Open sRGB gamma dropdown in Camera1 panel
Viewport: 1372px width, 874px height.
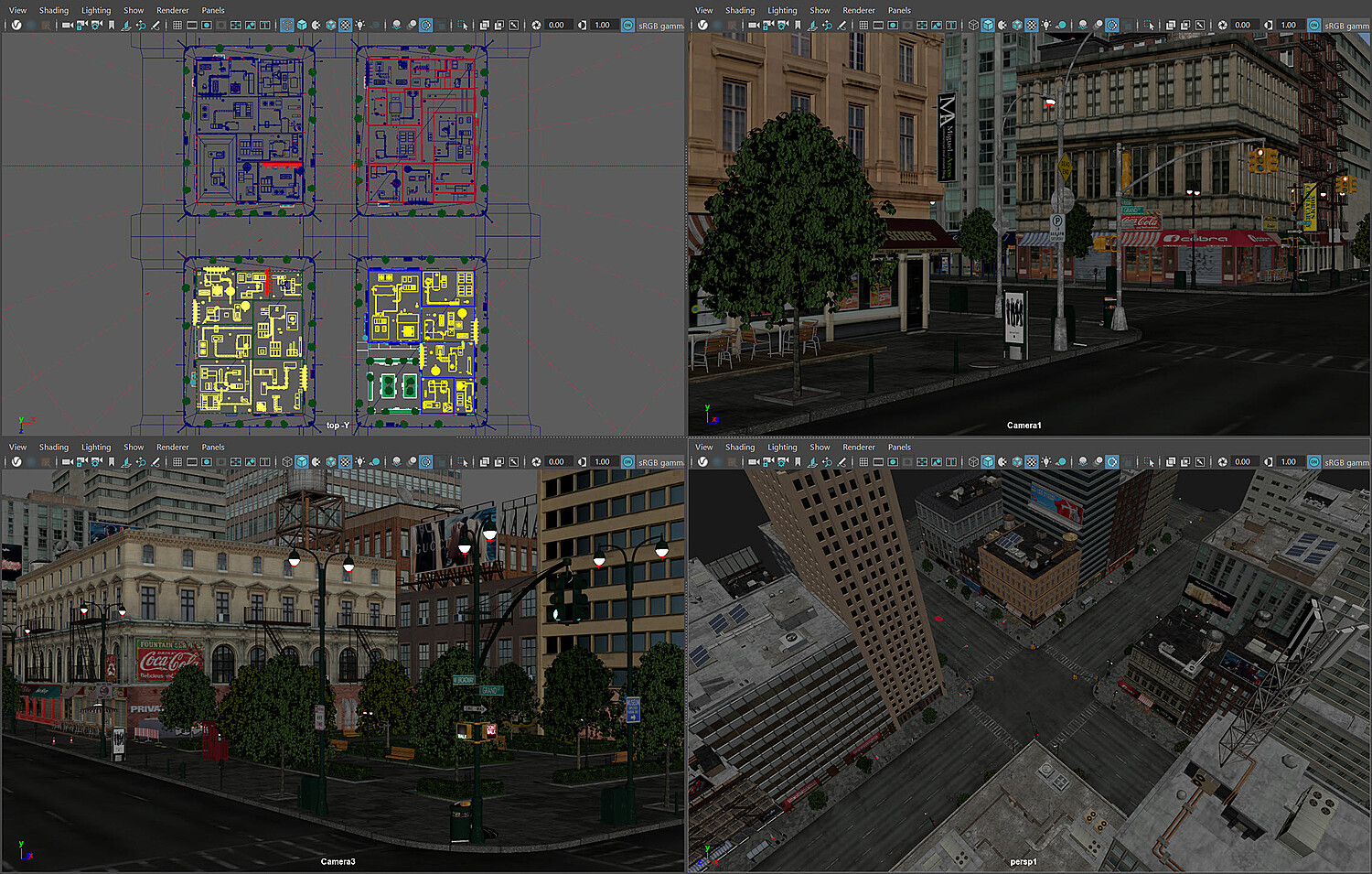point(1346,26)
